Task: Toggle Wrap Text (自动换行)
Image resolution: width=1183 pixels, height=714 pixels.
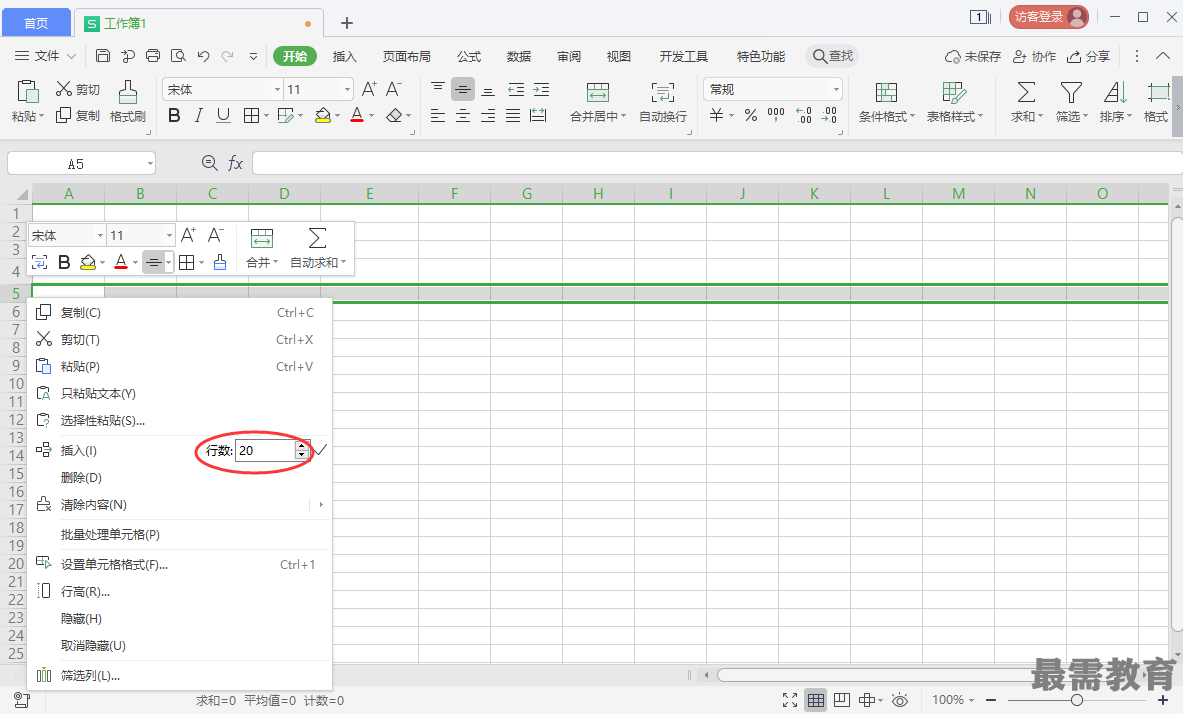Action: point(662,101)
